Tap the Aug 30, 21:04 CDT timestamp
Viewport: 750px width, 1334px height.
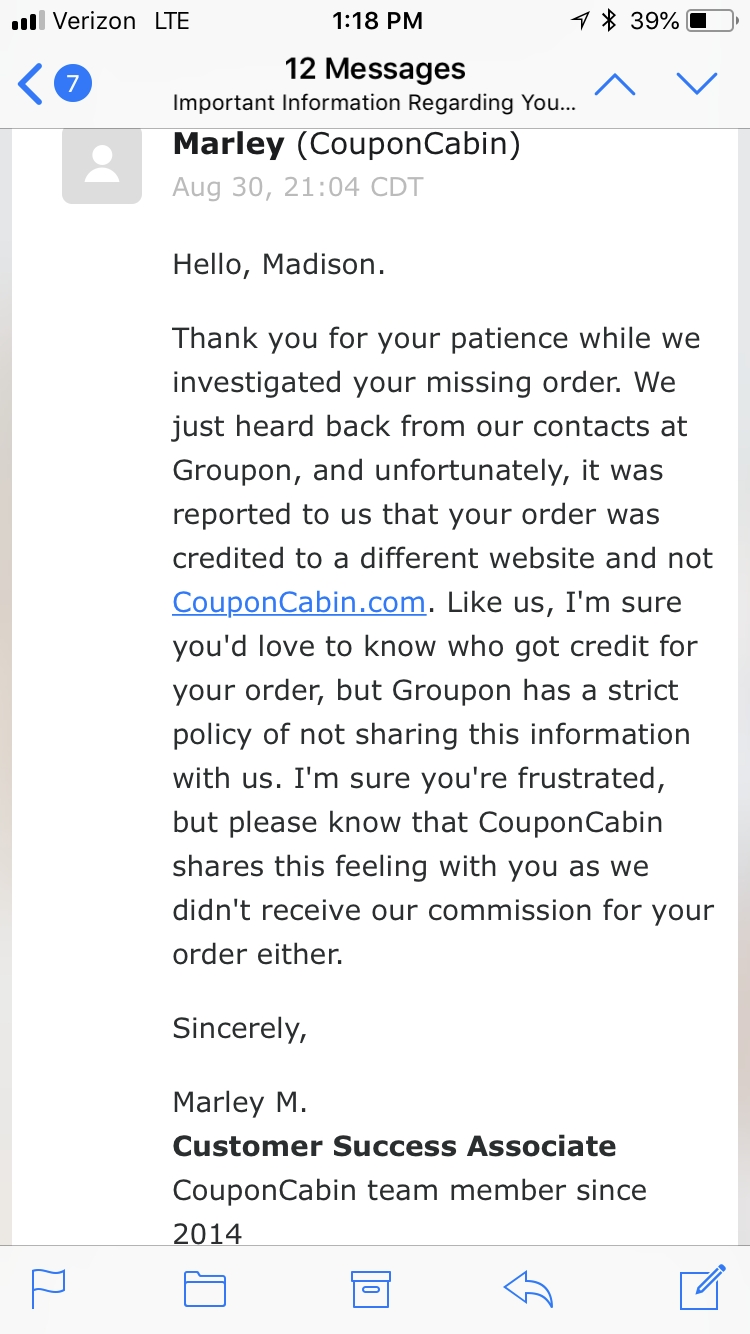coord(298,187)
